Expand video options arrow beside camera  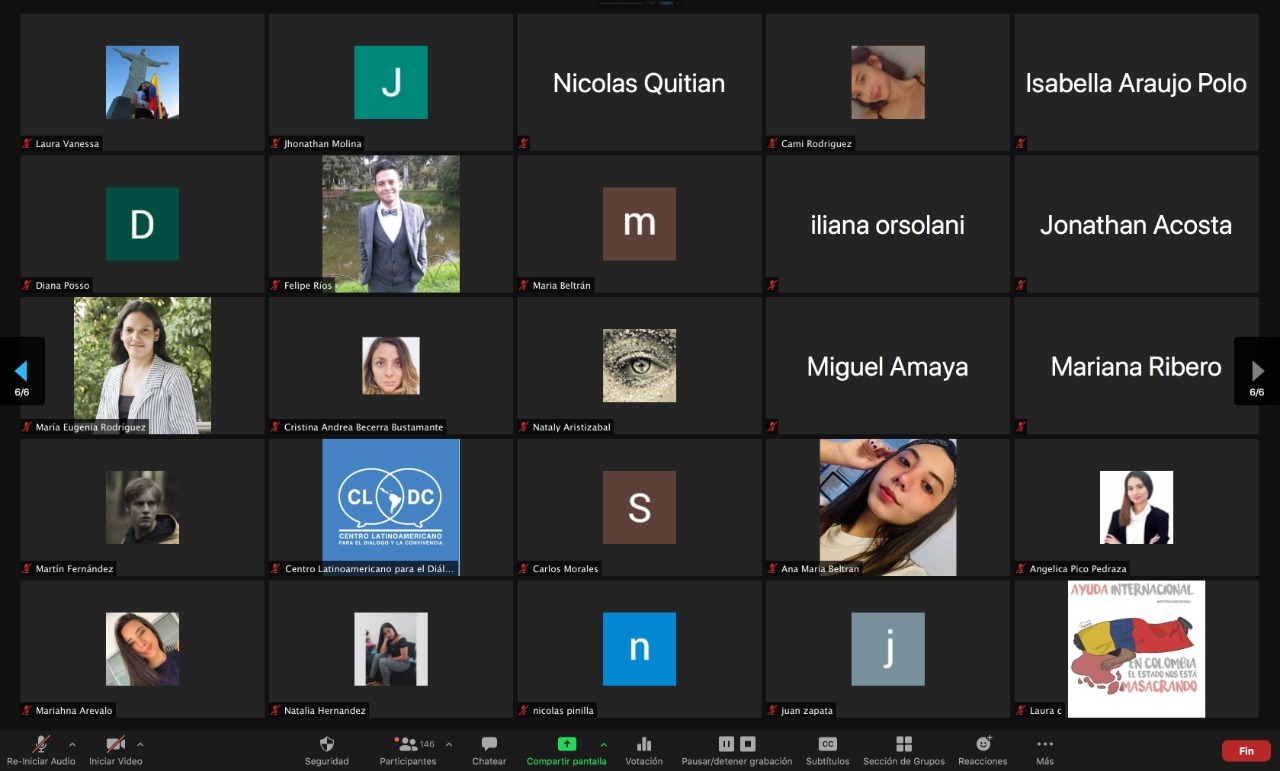click(140, 744)
